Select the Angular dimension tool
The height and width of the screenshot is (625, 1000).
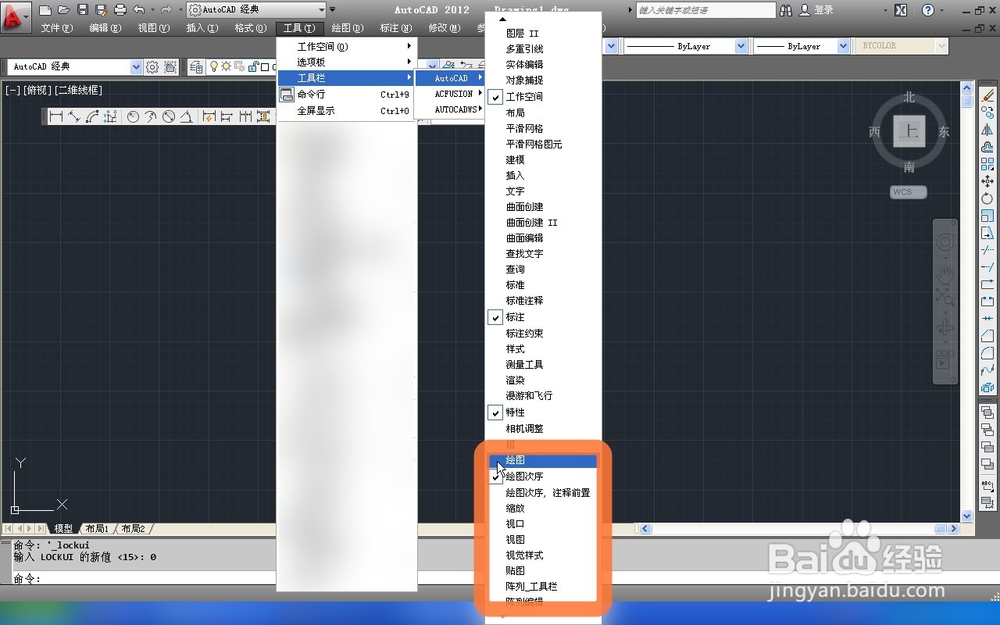186,116
